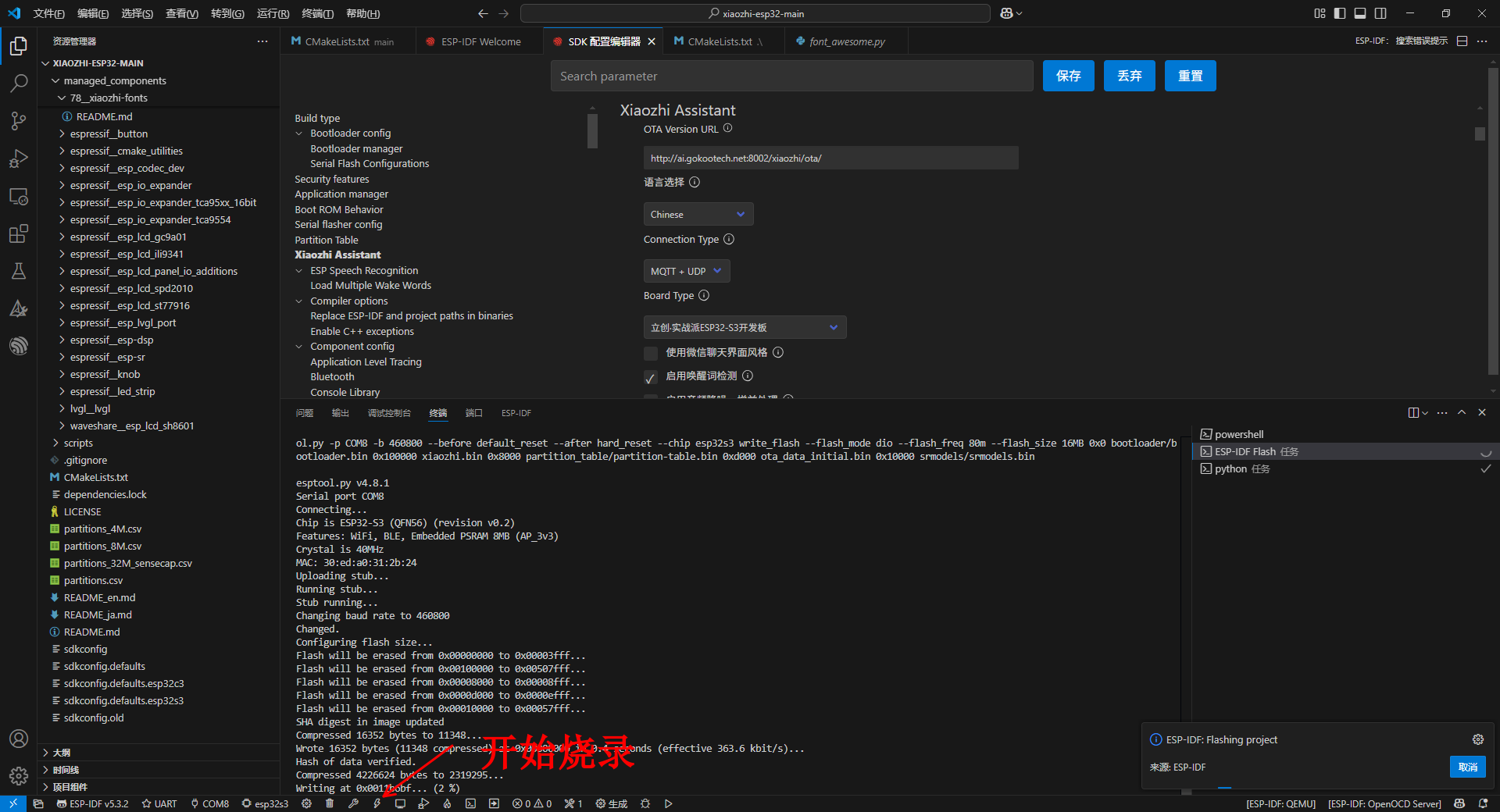This screenshot has height=812, width=1500.
Task: Open Run and Debug view
Action: pyautogui.click(x=19, y=158)
